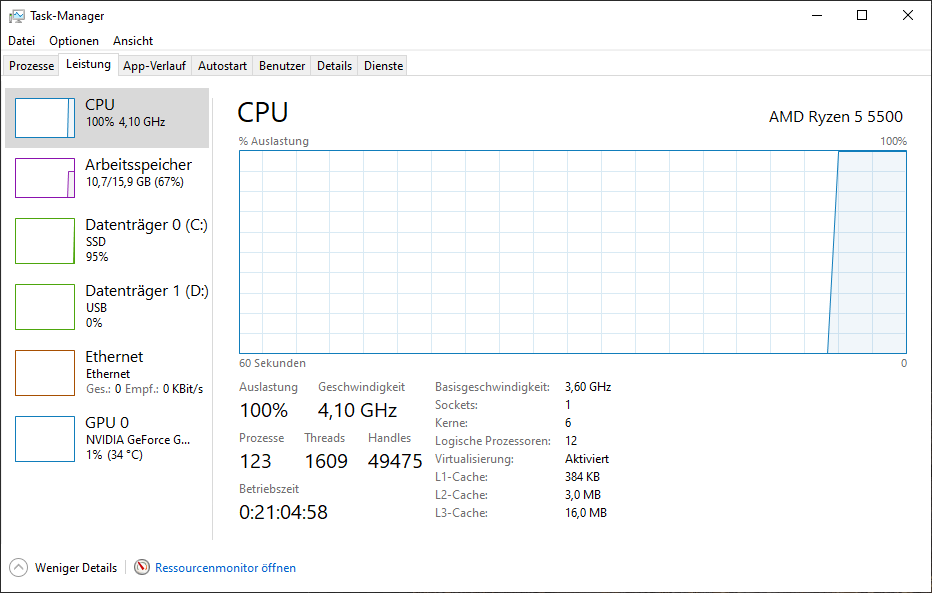The height and width of the screenshot is (593, 932).
Task: Open the Autostart tab
Action: tap(221, 64)
